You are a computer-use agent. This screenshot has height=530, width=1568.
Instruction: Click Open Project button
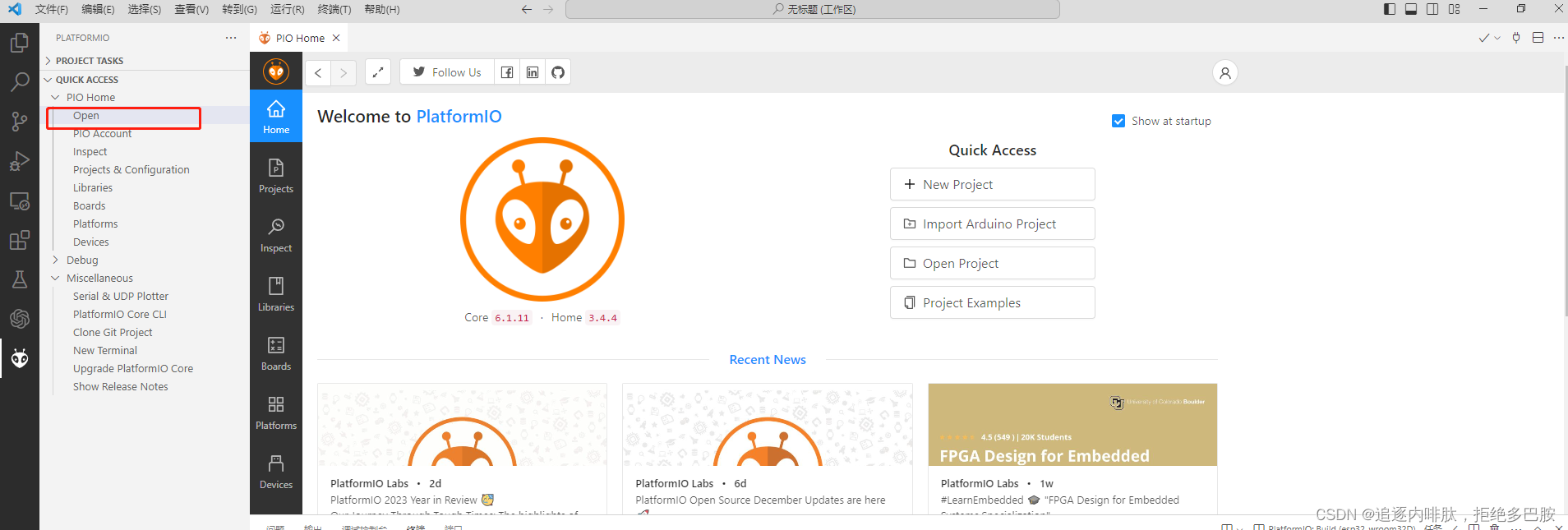(x=993, y=263)
